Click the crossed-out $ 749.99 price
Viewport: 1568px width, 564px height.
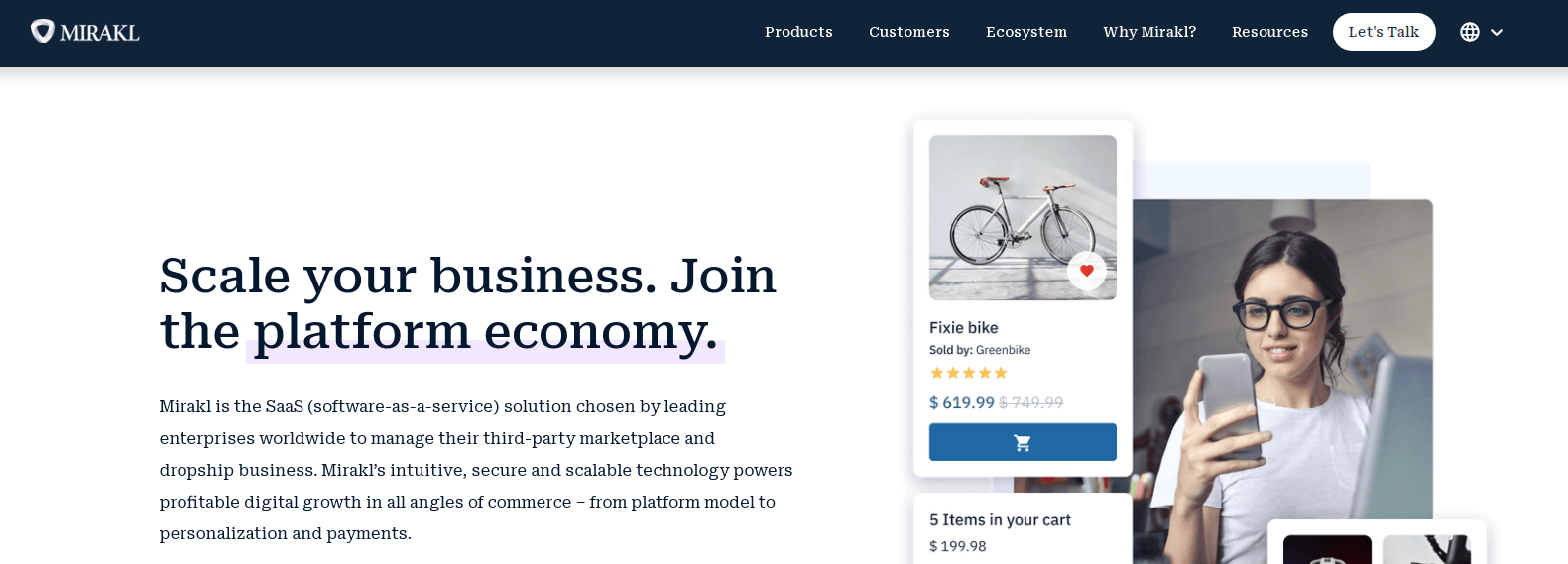(1030, 403)
